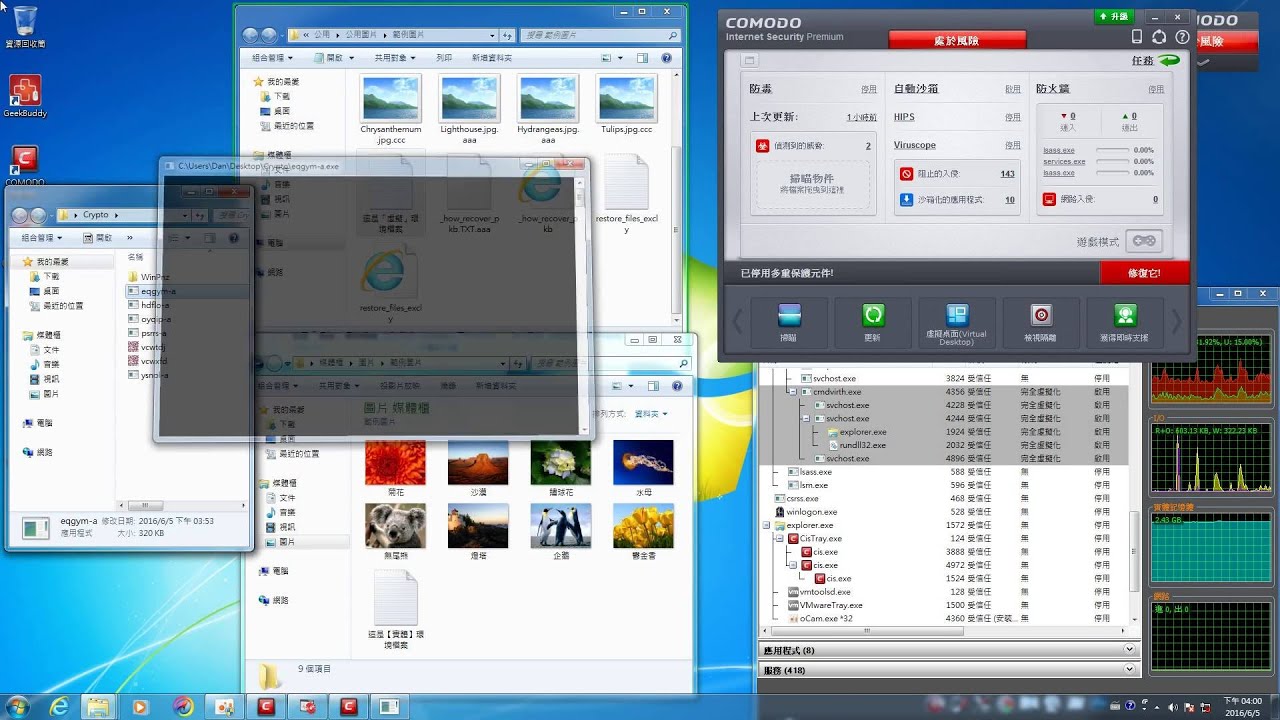Open the View Quarantine tile in Comodo

[x=1041, y=321]
